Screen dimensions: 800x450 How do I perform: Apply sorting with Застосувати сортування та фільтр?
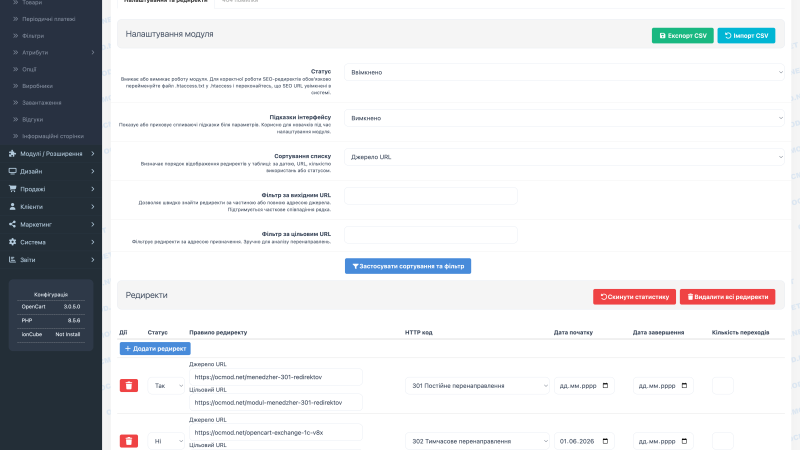tap(408, 266)
